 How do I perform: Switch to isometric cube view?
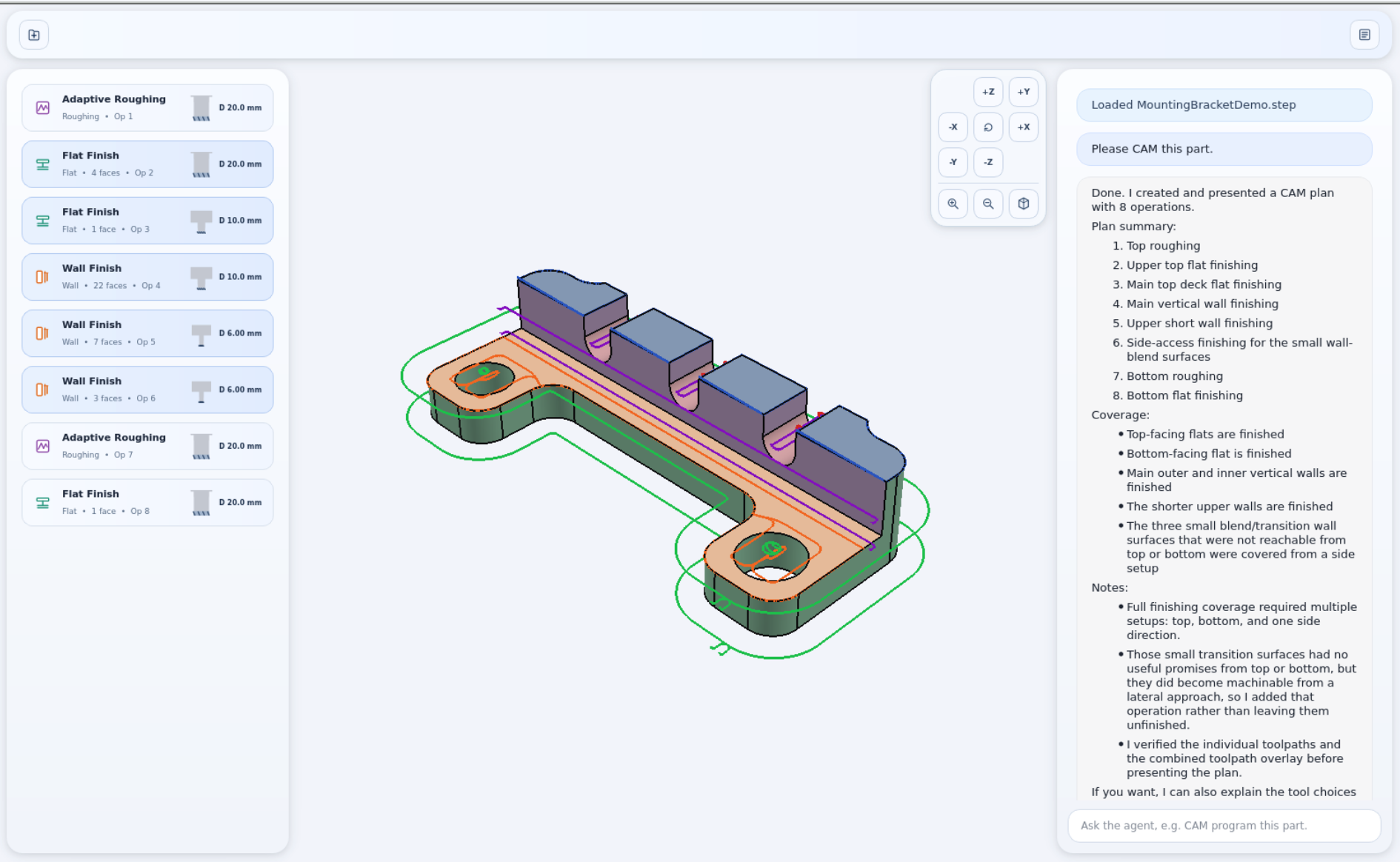pos(1023,204)
